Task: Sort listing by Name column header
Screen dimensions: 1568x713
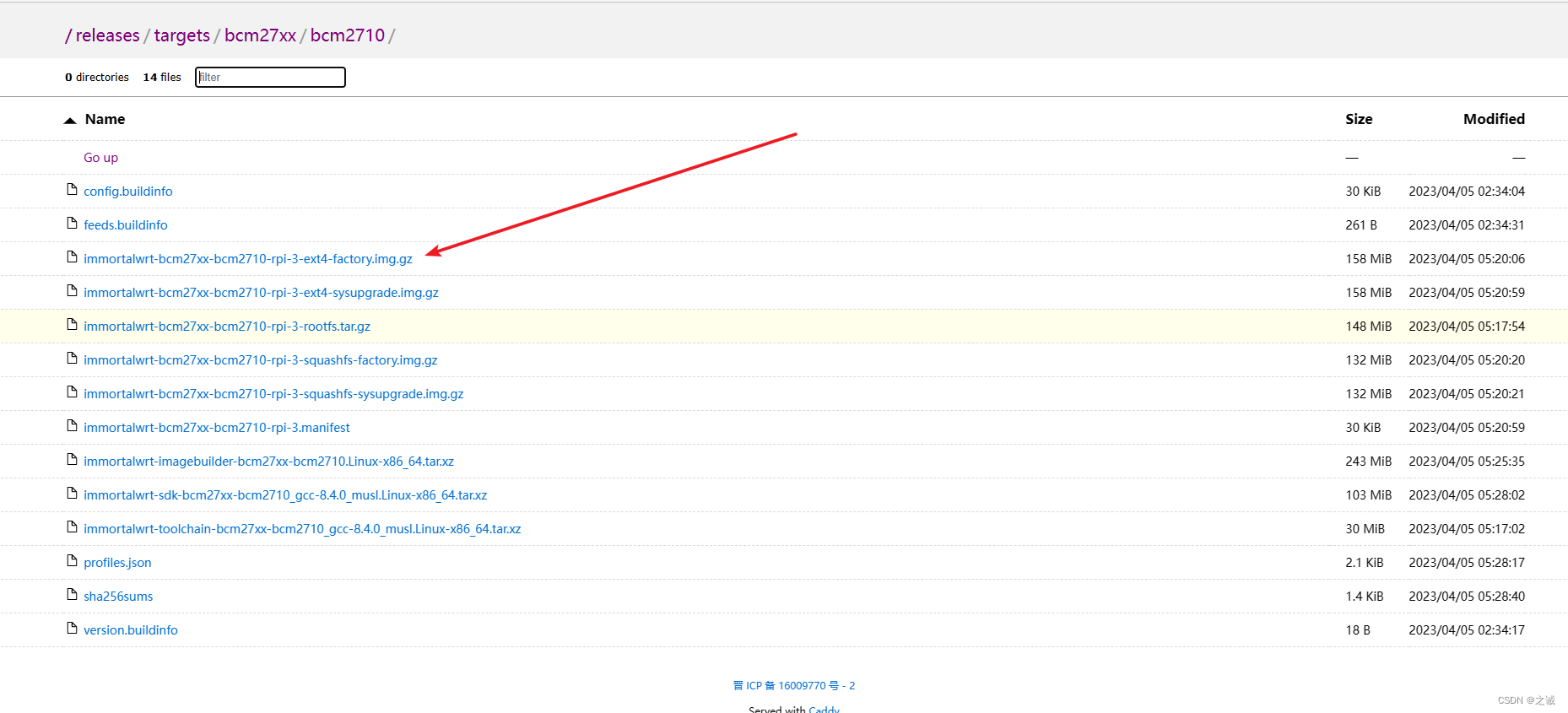Action: pyautogui.click(x=105, y=119)
